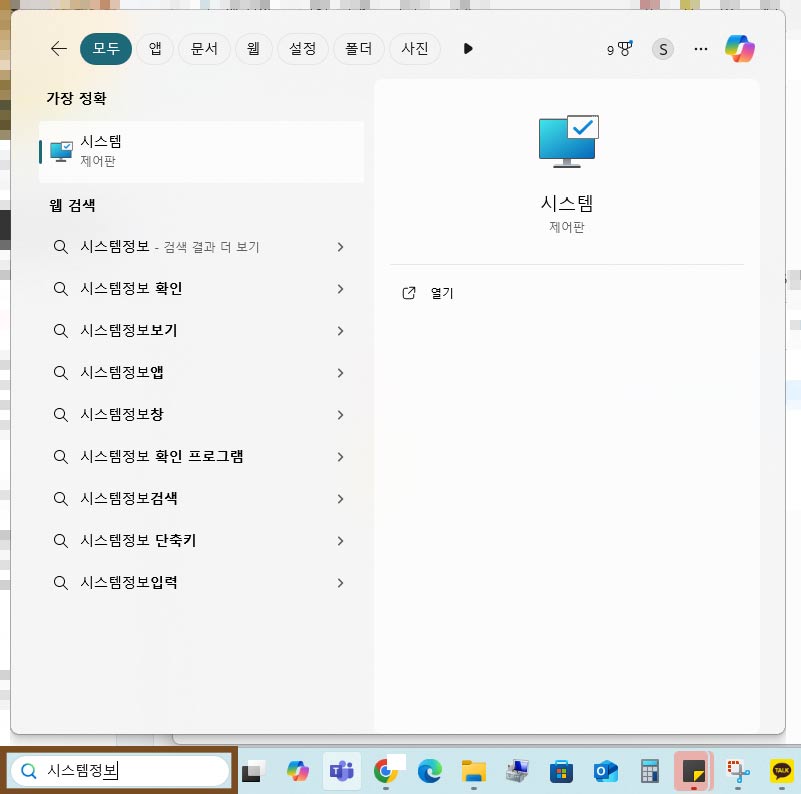Expand the '시스템정보 확인' web search suggestion
The height and width of the screenshot is (794, 801).
(340, 288)
